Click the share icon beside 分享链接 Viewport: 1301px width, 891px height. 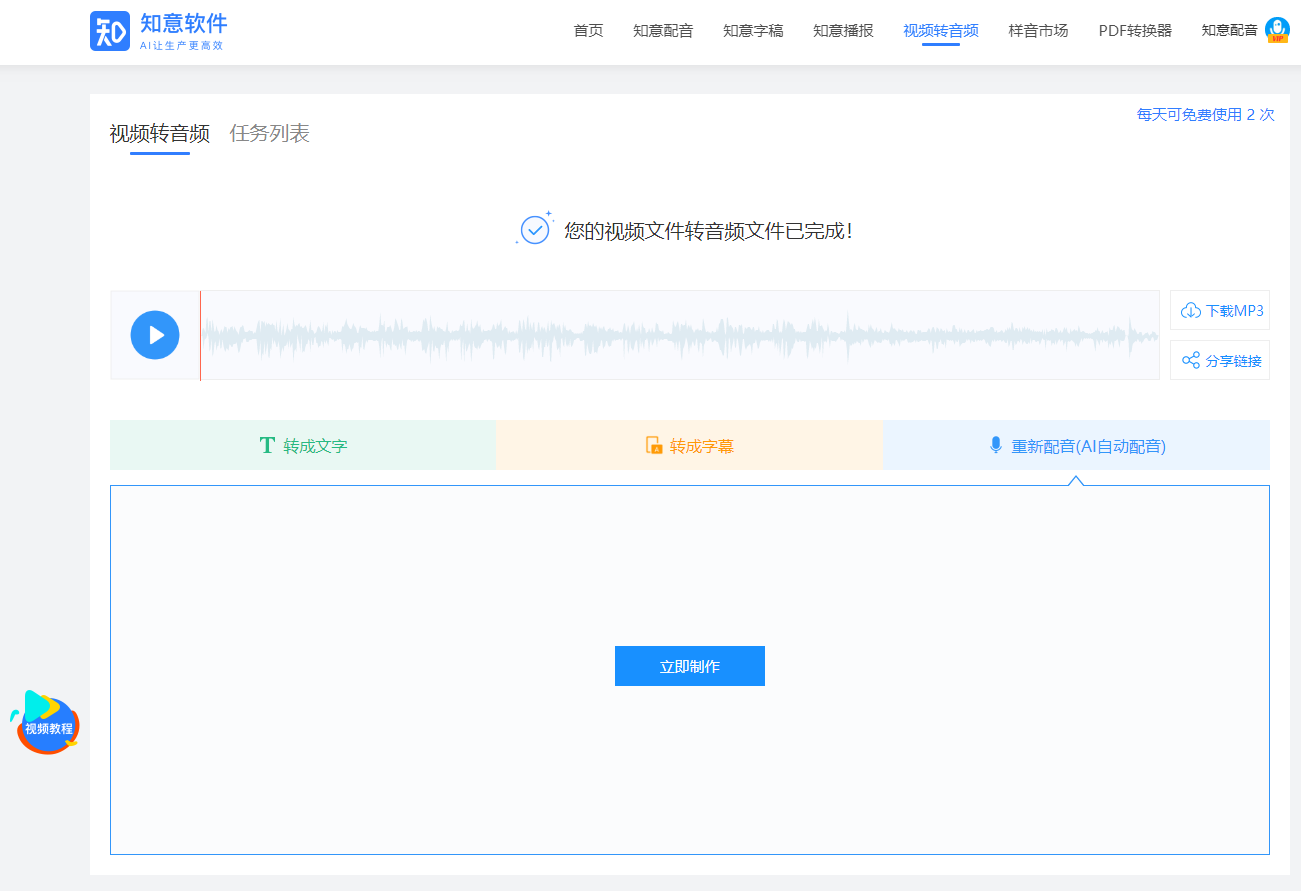(x=1190, y=360)
